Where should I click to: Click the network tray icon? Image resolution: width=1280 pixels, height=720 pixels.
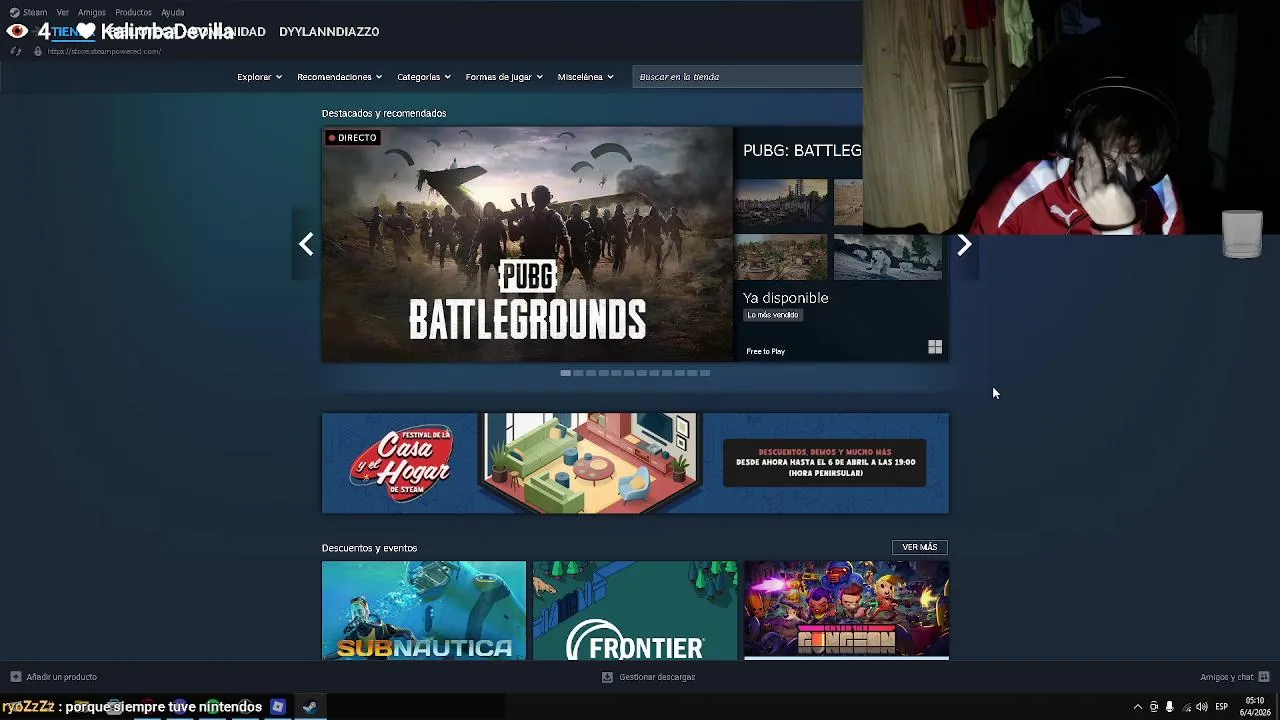point(1185,707)
